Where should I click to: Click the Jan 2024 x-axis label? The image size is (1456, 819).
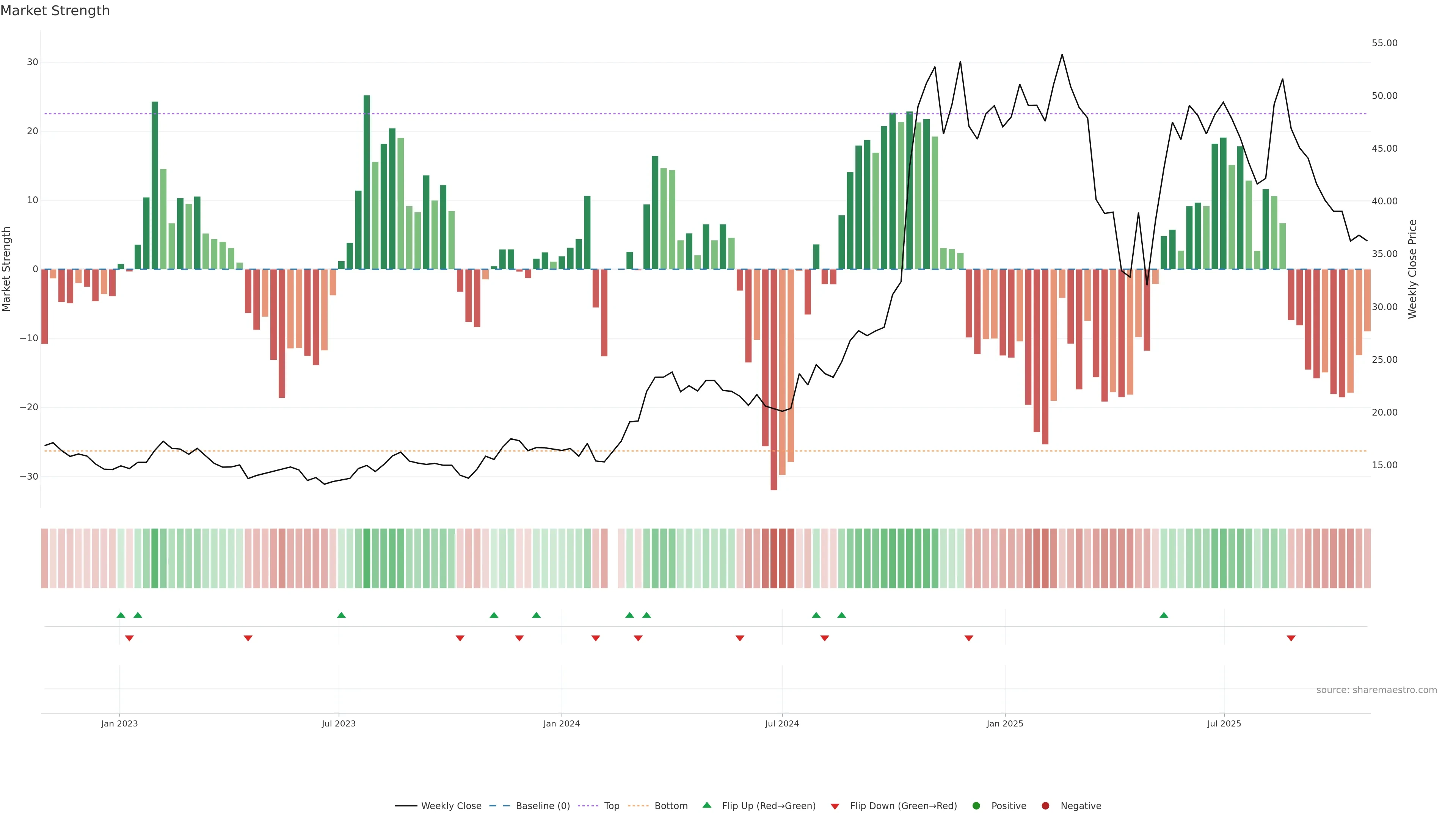tap(561, 723)
